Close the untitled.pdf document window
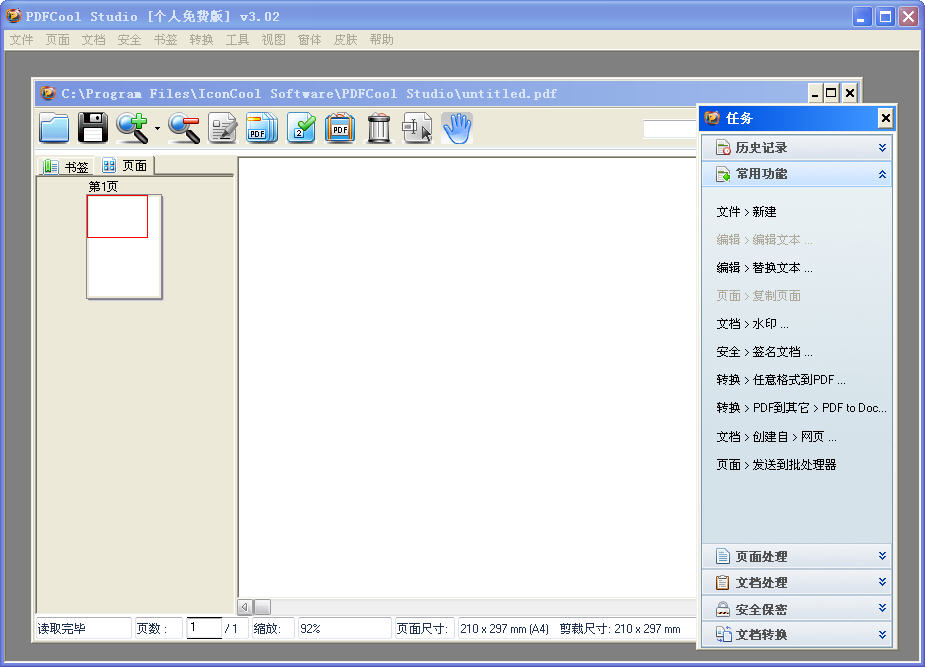The image size is (925, 667). (x=849, y=93)
